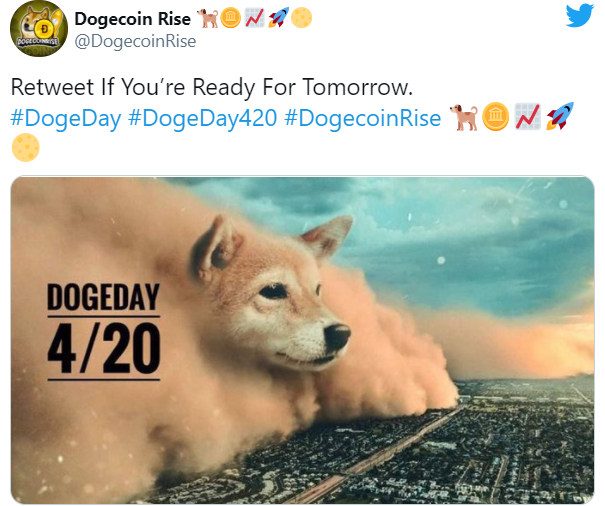Image resolution: width=605 pixels, height=506 pixels.
Task: Click the dog emoji in tweet text
Action: click(x=464, y=117)
